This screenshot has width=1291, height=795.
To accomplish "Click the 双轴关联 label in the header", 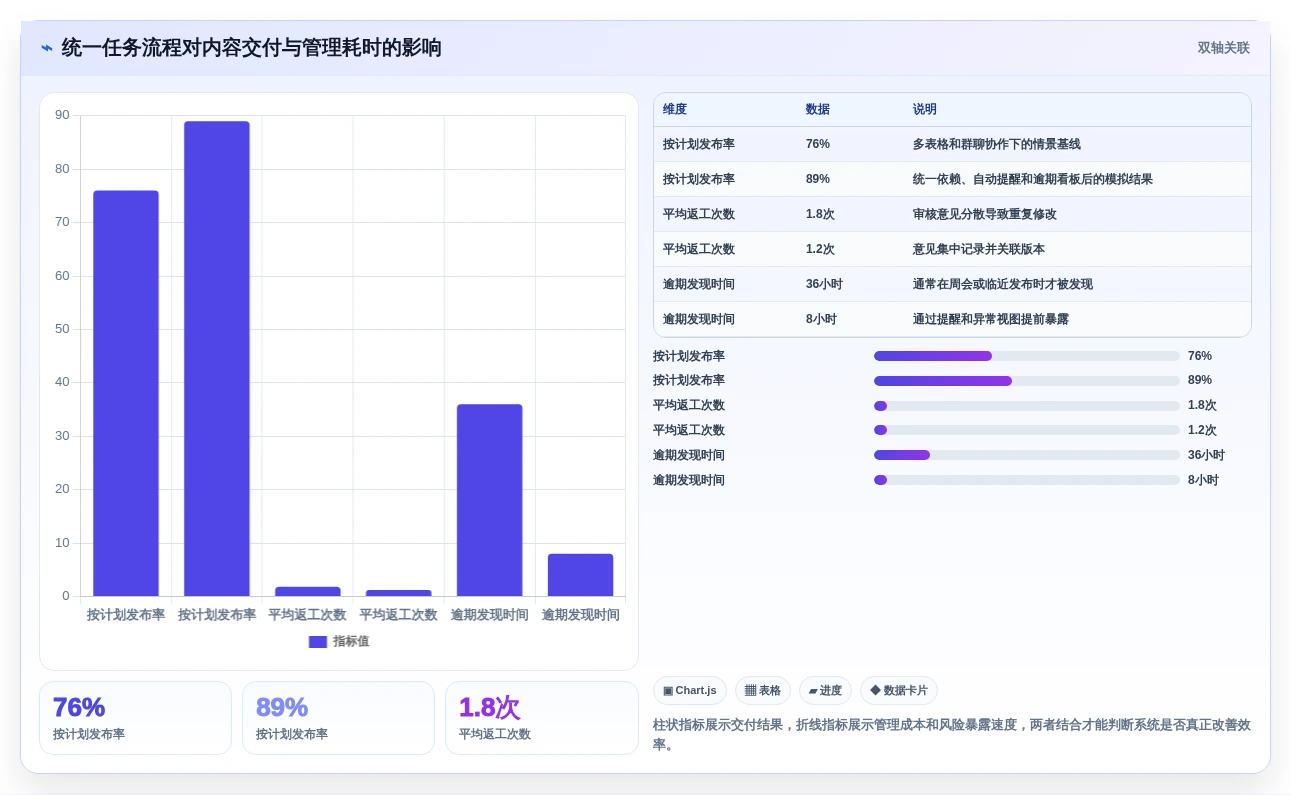I will pyautogui.click(x=1224, y=48).
